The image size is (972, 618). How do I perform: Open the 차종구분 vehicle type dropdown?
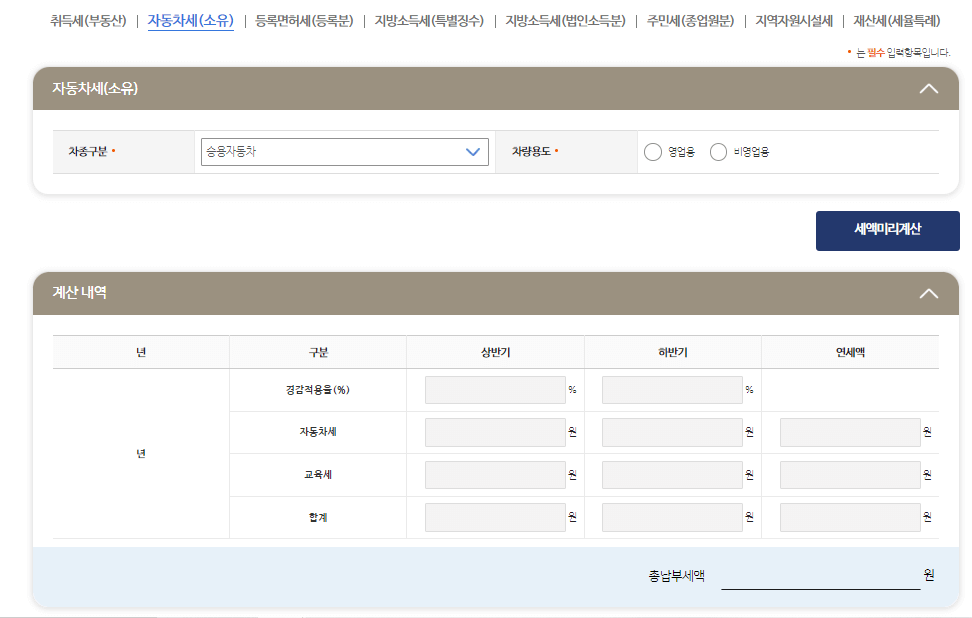(344, 151)
